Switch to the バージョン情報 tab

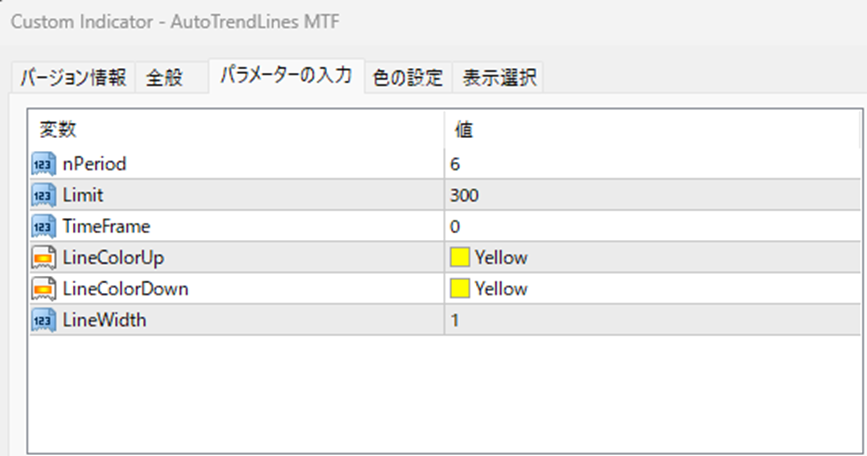click(74, 77)
